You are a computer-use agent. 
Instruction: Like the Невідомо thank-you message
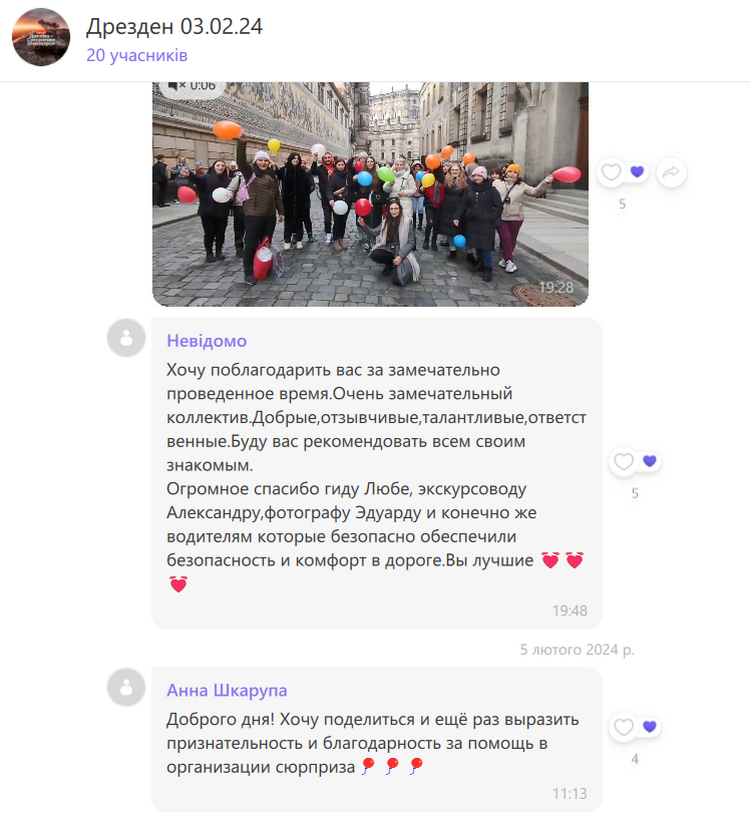coord(623,461)
